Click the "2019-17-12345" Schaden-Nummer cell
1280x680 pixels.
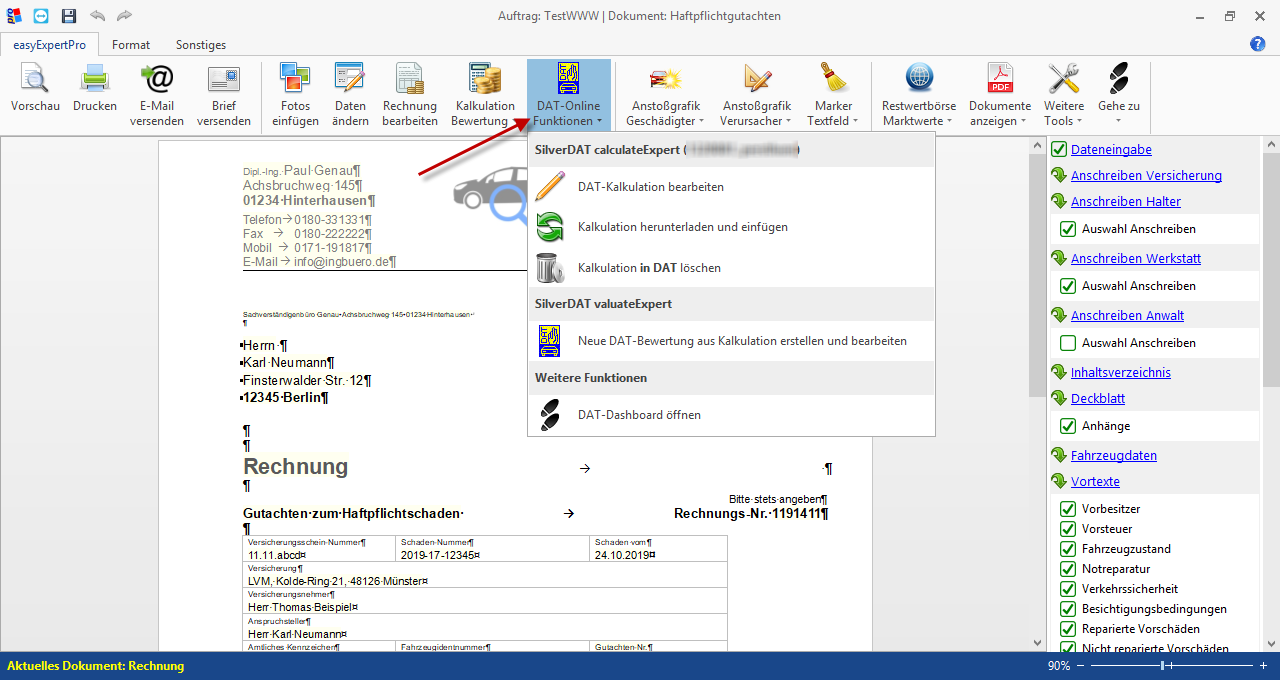pyautogui.click(x=493, y=549)
